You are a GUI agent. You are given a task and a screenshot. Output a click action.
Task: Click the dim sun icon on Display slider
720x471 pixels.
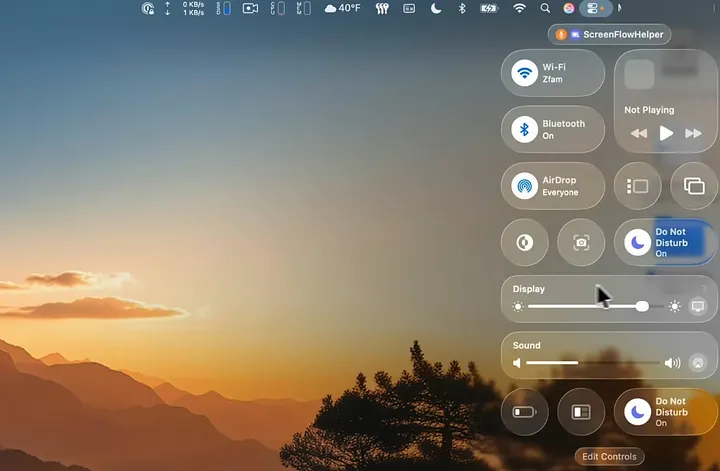point(518,307)
